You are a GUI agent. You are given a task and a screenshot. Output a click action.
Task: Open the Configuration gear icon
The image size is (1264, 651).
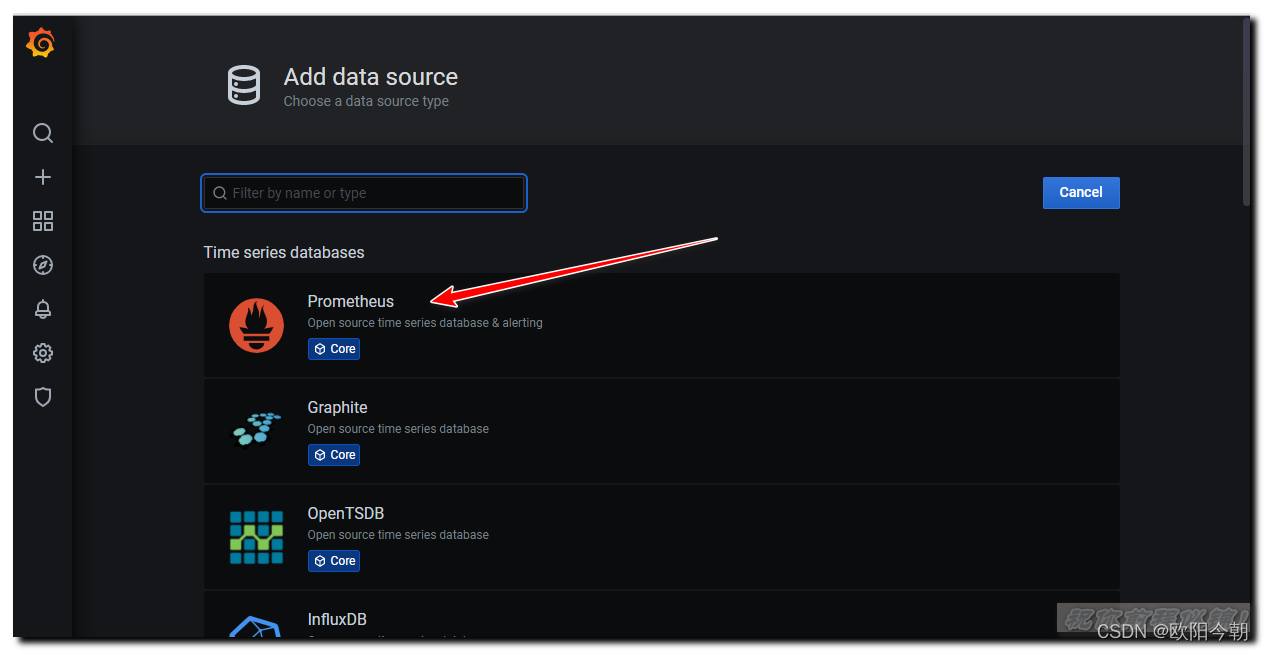[43, 353]
